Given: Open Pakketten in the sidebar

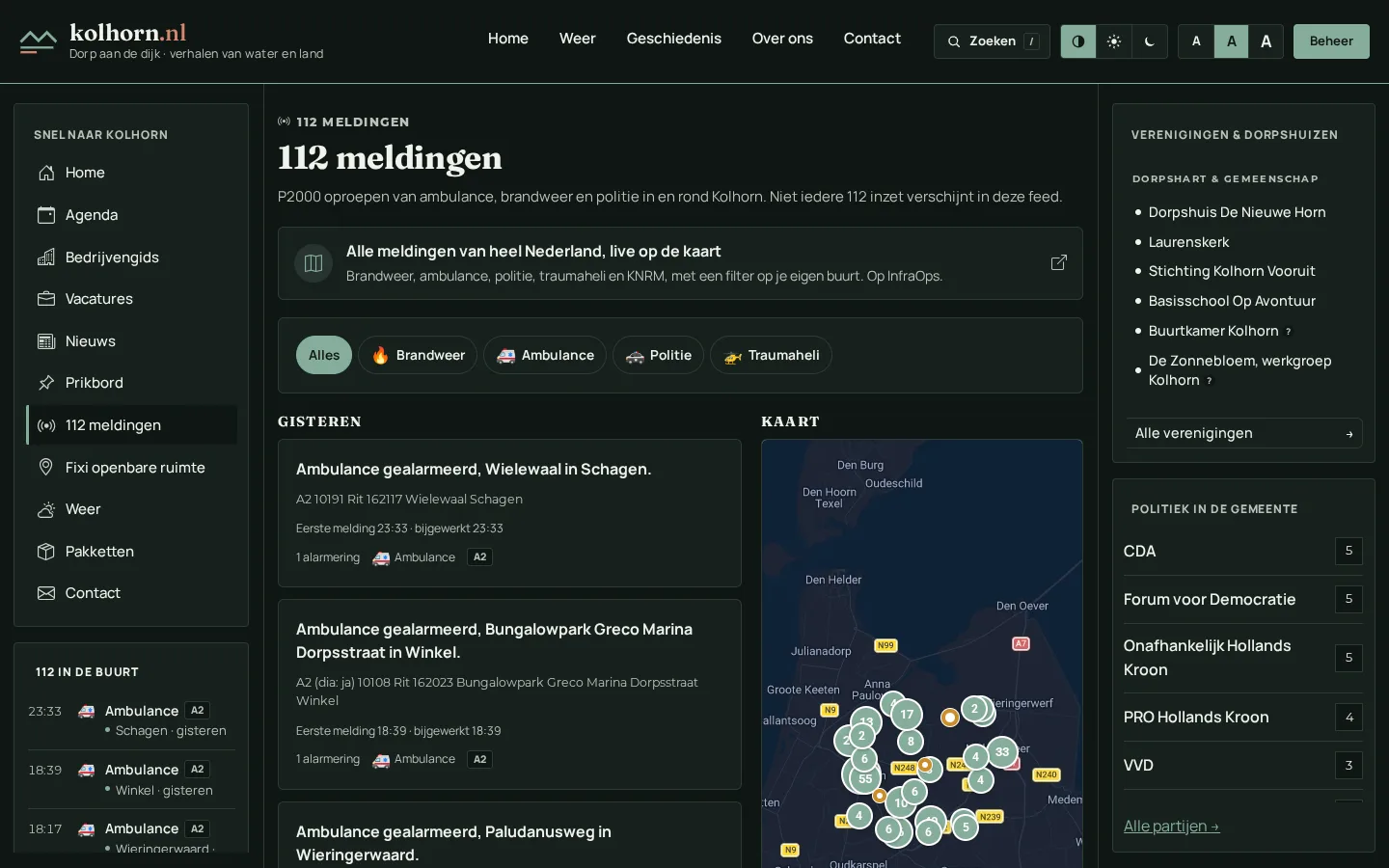Looking at the screenshot, I should pyautogui.click(x=131, y=552).
